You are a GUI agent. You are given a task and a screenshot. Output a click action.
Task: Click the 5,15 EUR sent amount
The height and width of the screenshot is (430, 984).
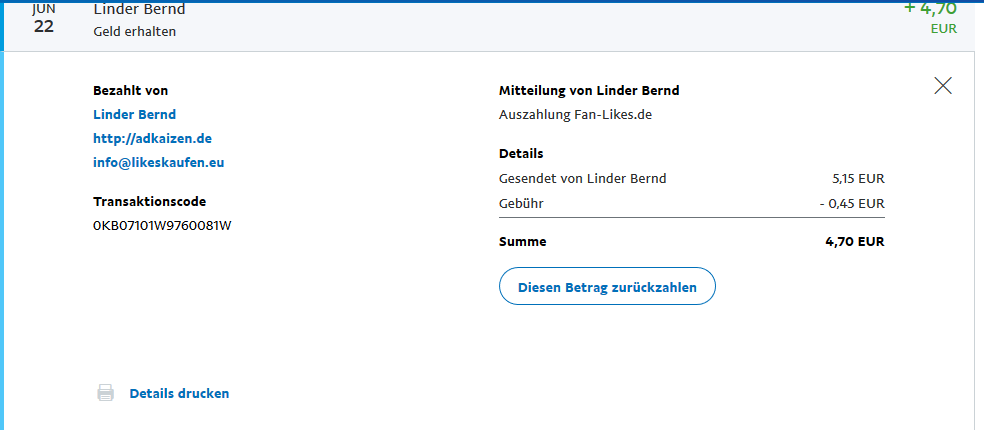coord(858,179)
